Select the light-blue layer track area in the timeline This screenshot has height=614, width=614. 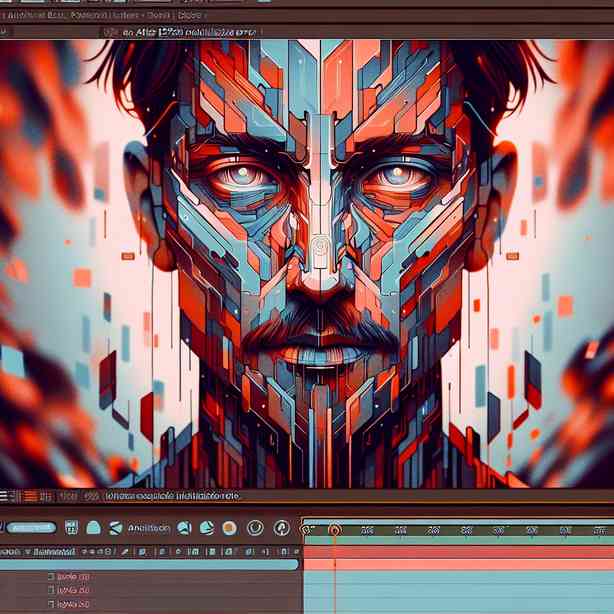459,592
